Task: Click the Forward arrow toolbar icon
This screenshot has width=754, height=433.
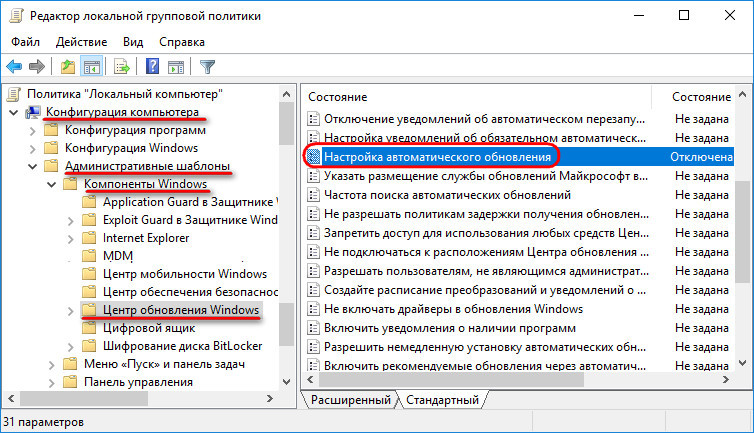Action: 37,66
